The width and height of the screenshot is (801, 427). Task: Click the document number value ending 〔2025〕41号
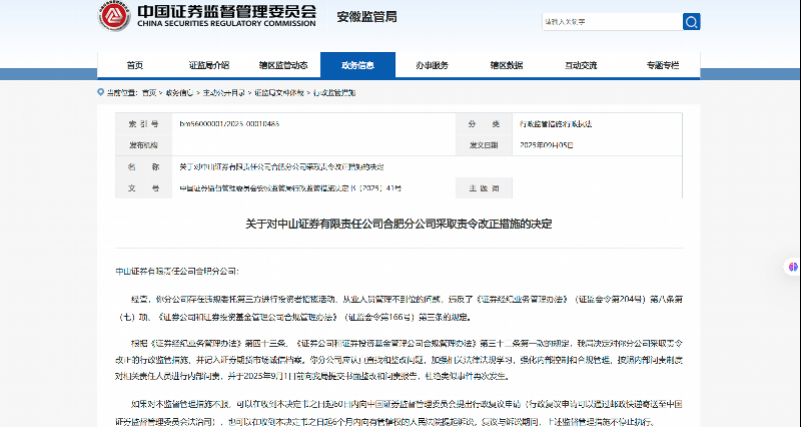[x=290, y=188]
